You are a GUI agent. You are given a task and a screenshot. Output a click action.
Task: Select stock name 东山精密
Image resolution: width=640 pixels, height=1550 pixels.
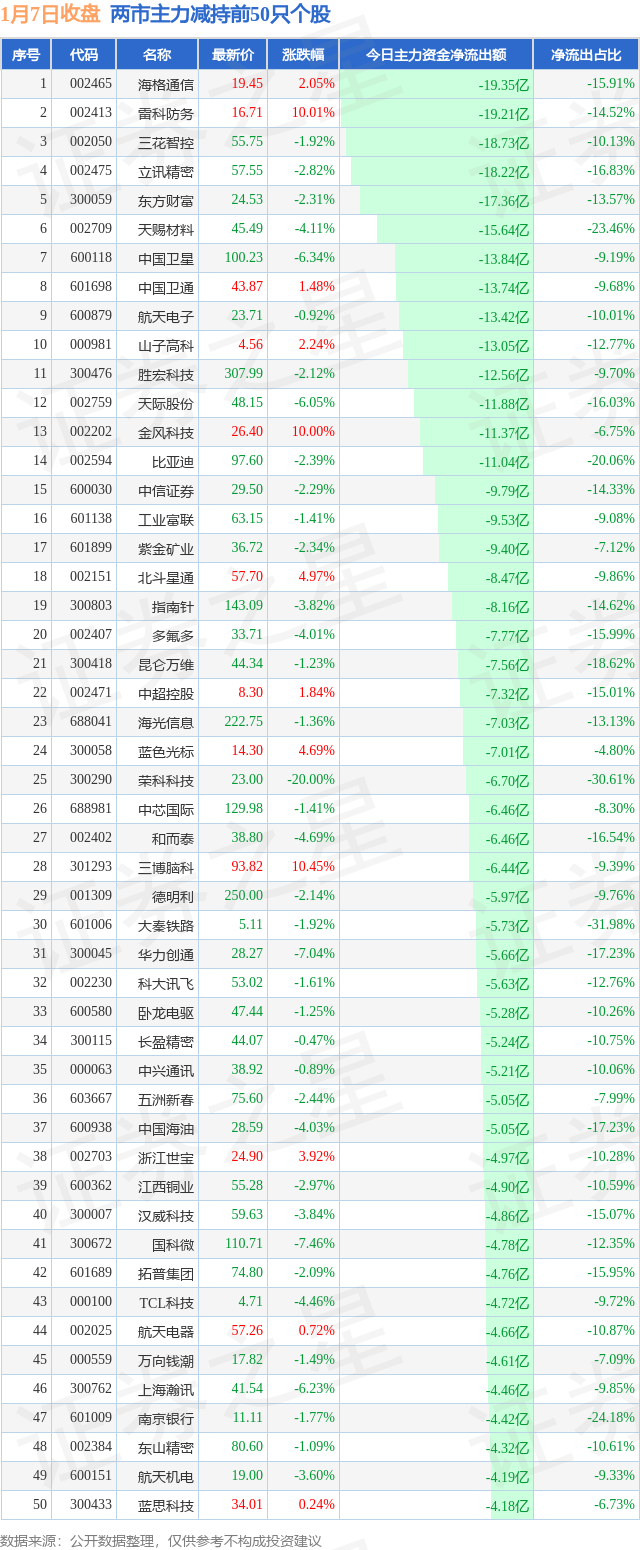[166, 1447]
